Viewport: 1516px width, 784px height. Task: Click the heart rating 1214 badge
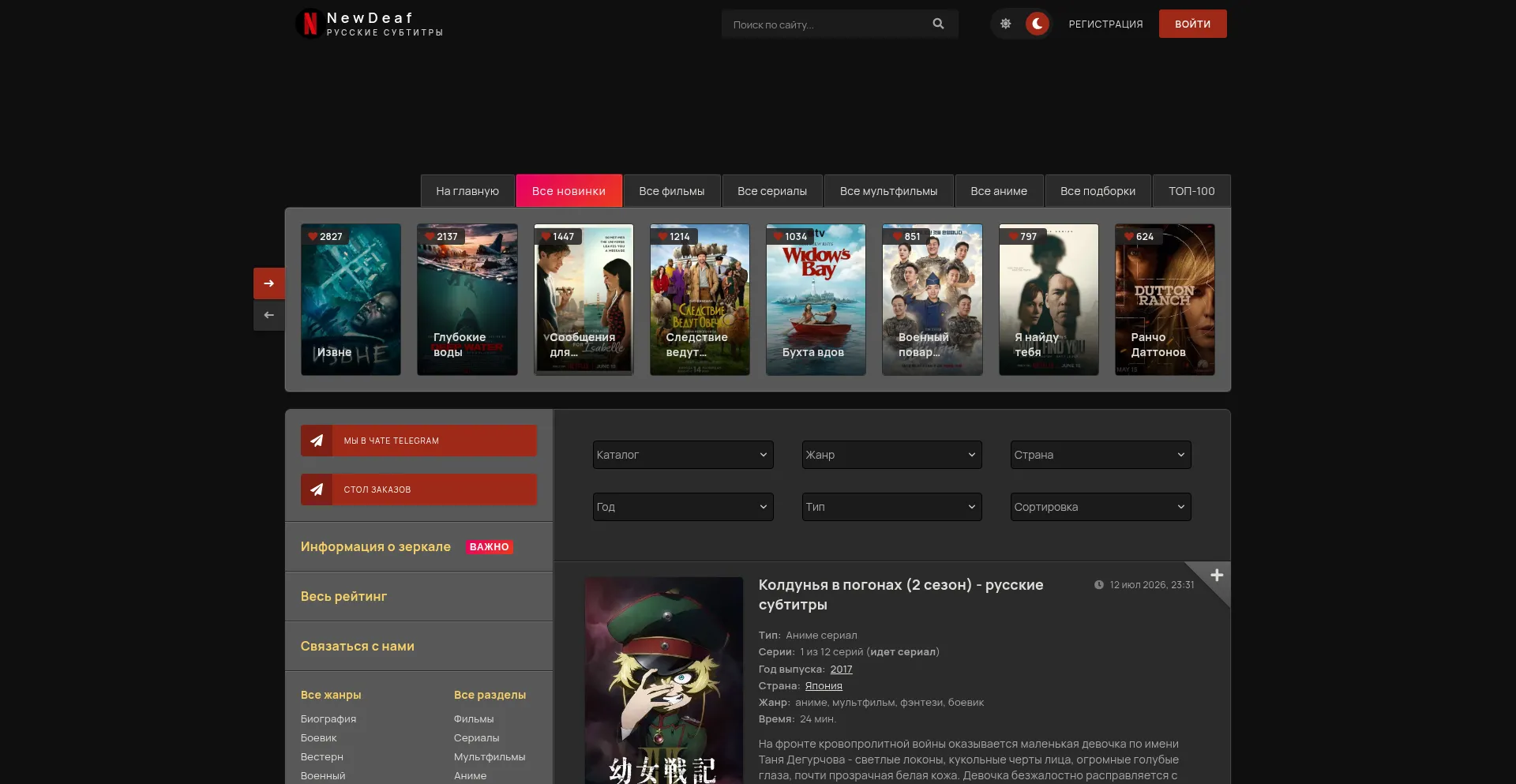(x=674, y=236)
